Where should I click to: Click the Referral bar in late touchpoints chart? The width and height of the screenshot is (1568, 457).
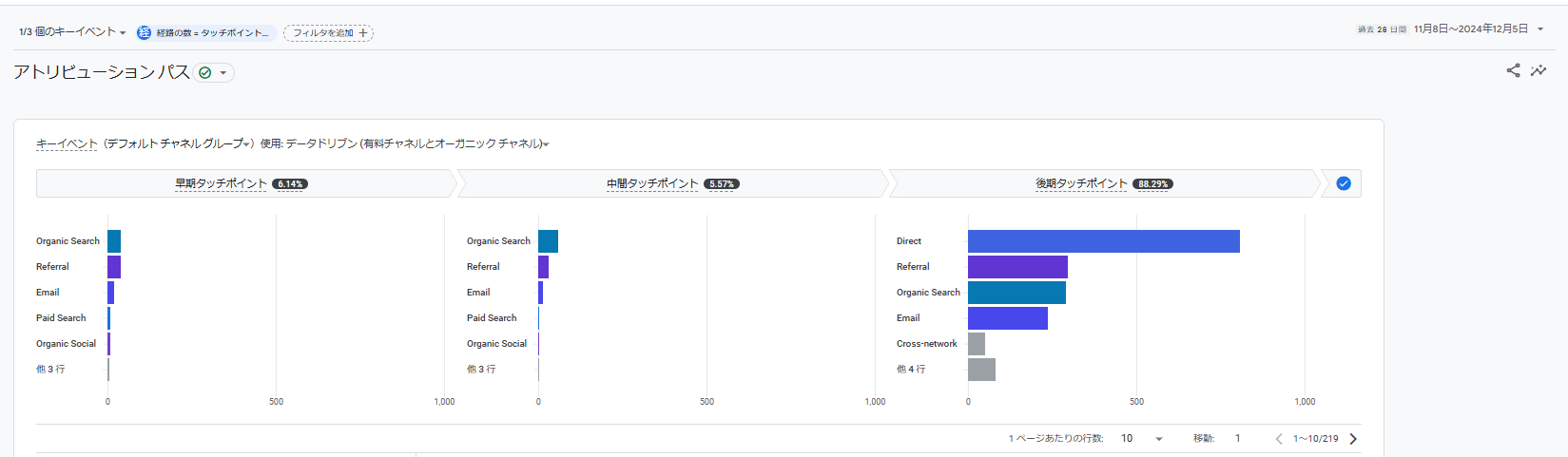pyautogui.click(x=1017, y=267)
